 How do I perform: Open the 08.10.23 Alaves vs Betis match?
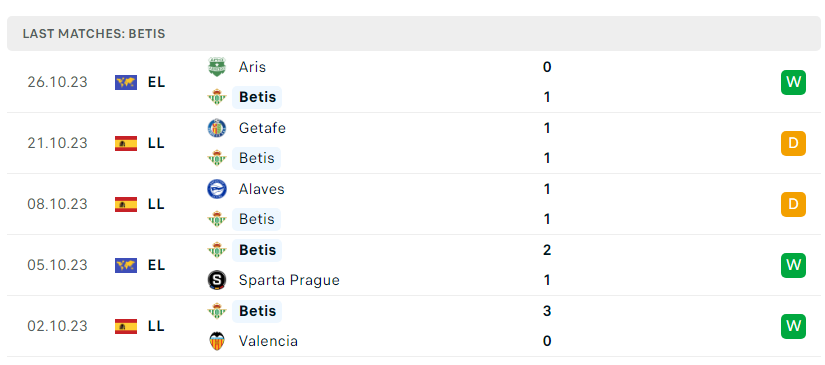413,204
